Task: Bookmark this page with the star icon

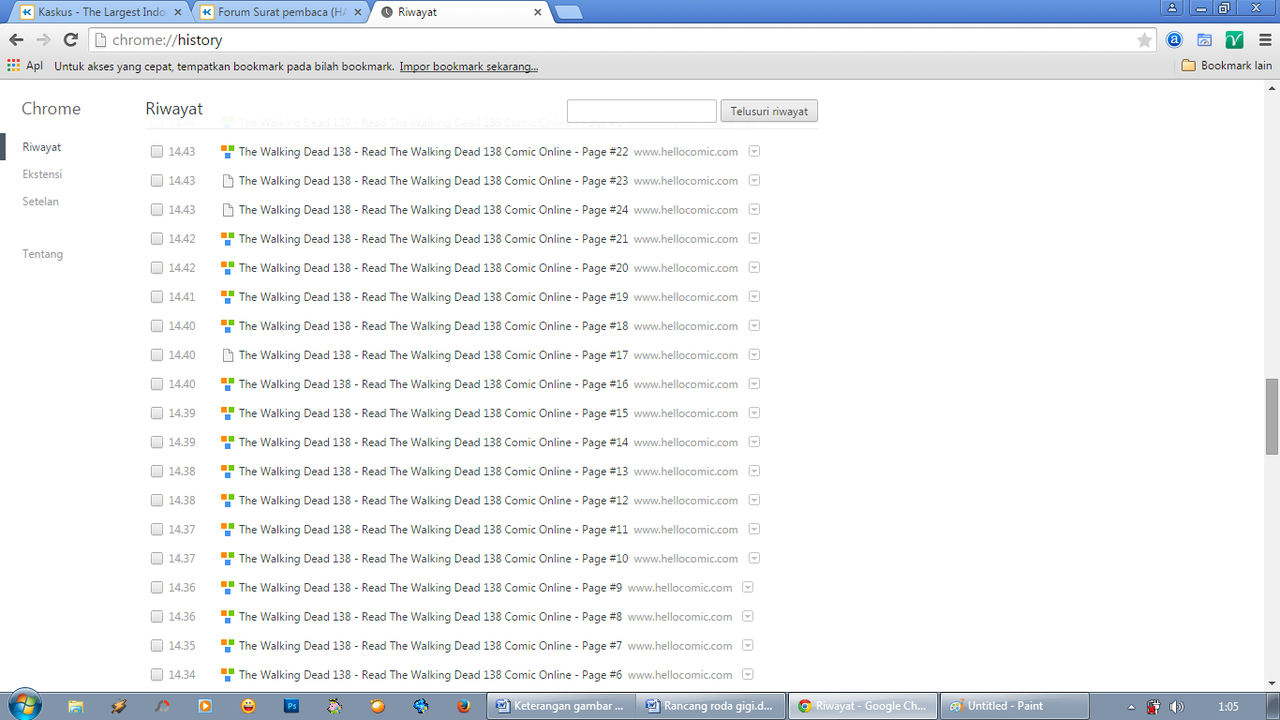Action: click(1144, 40)
